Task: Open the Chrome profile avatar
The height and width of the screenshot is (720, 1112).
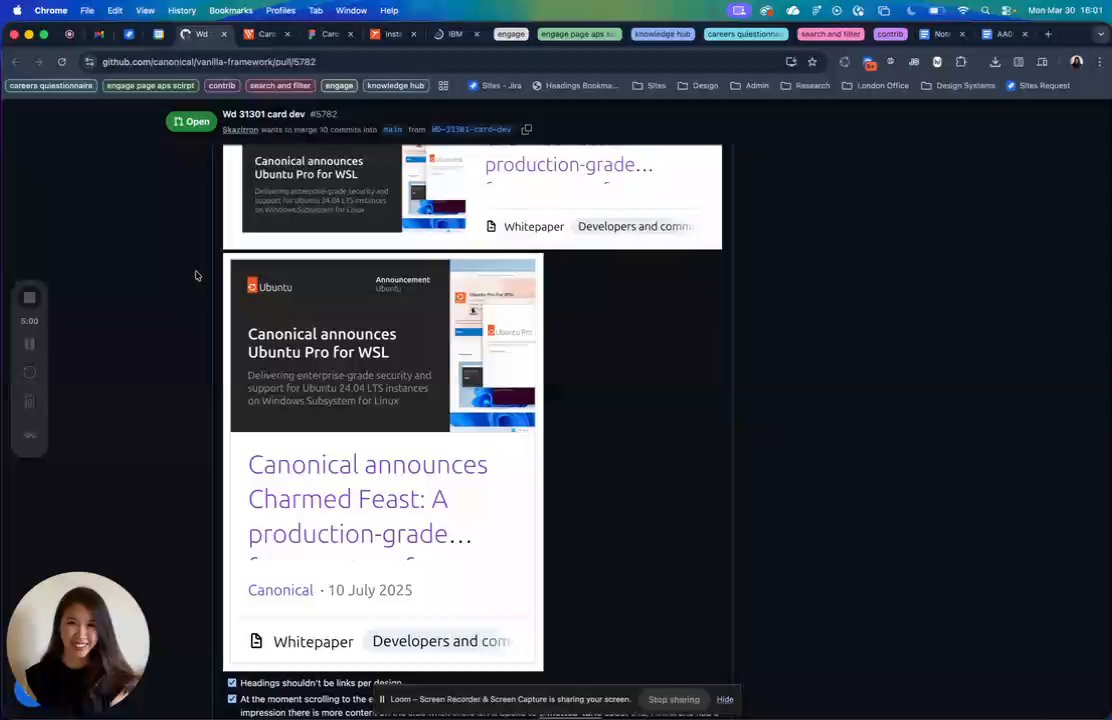Action: pos(1077,62)
